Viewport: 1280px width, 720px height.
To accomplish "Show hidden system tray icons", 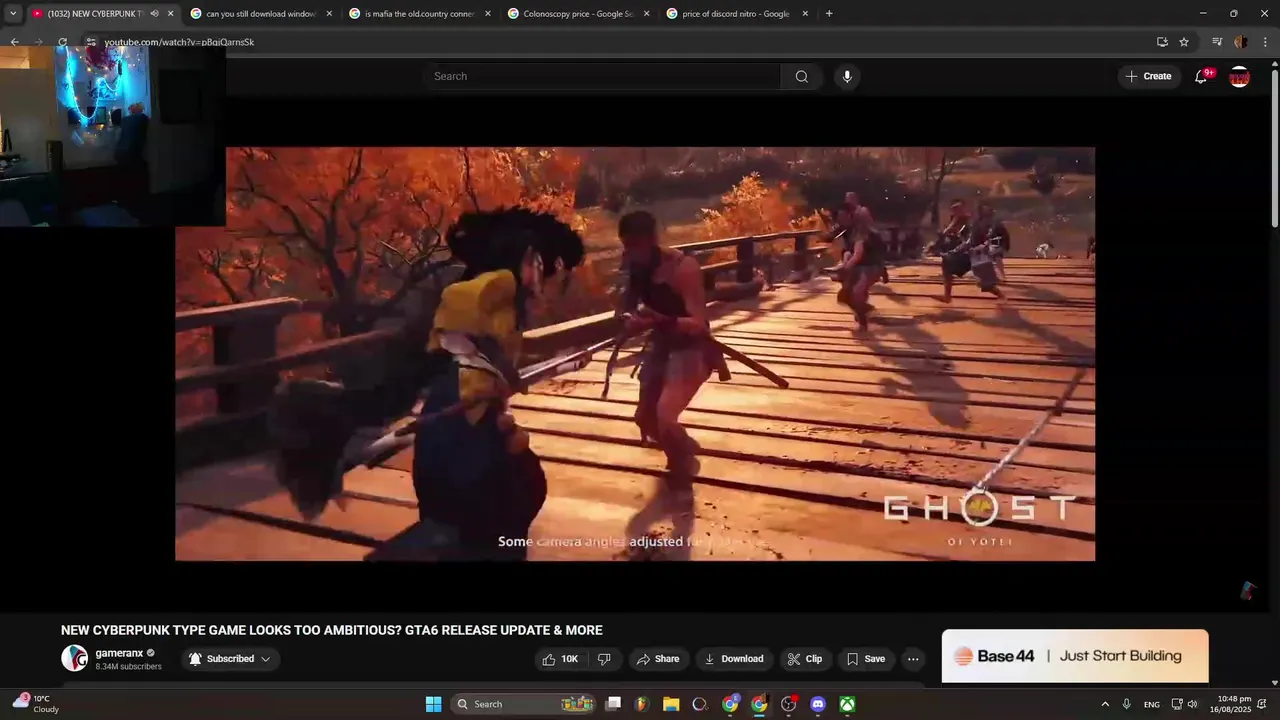I will click(x=1105, y=704).
